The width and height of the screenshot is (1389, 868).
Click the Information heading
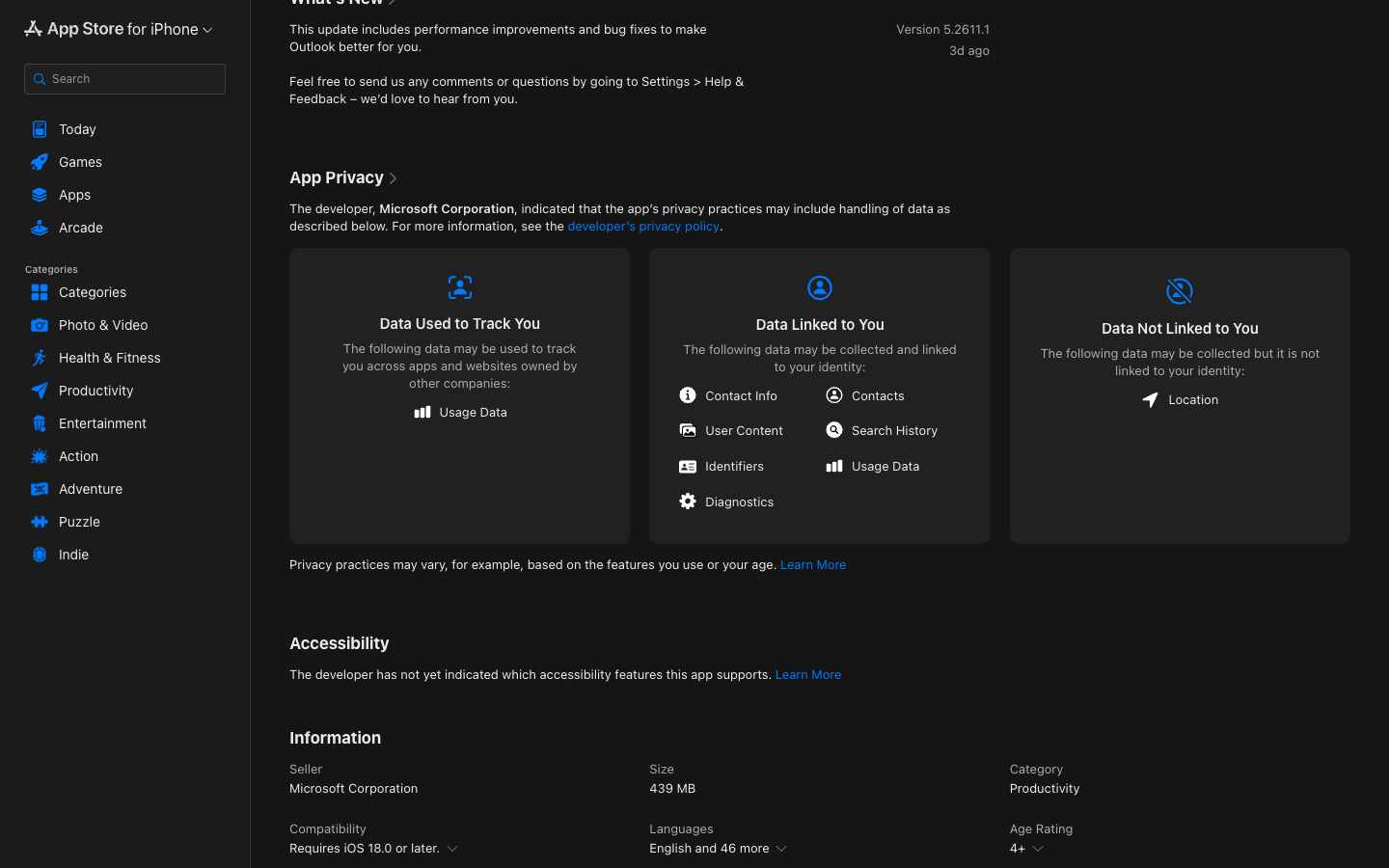pos(335,738)
